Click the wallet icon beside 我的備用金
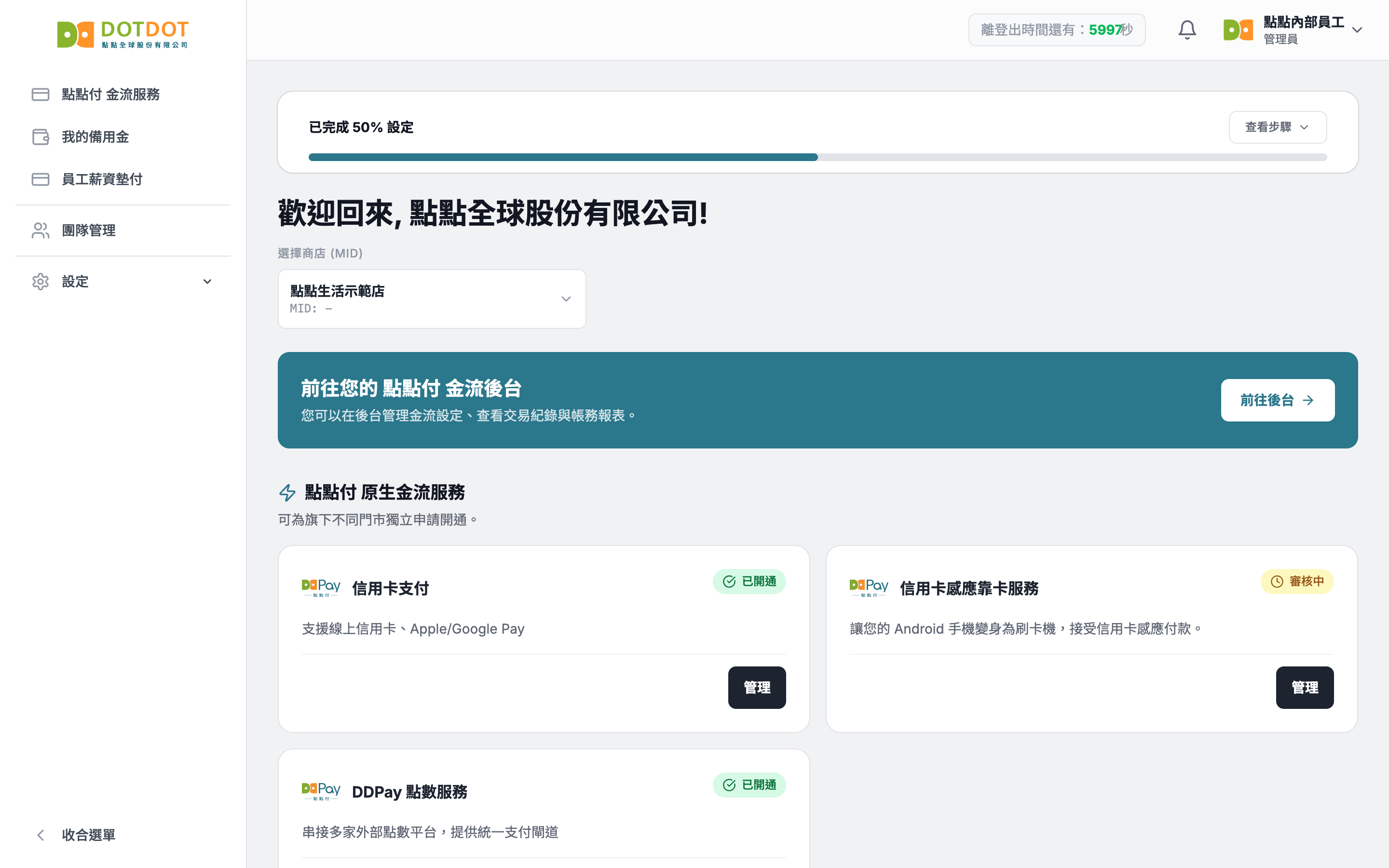The height and width of the screenshot is (868, 1389). tap(40, 136)
